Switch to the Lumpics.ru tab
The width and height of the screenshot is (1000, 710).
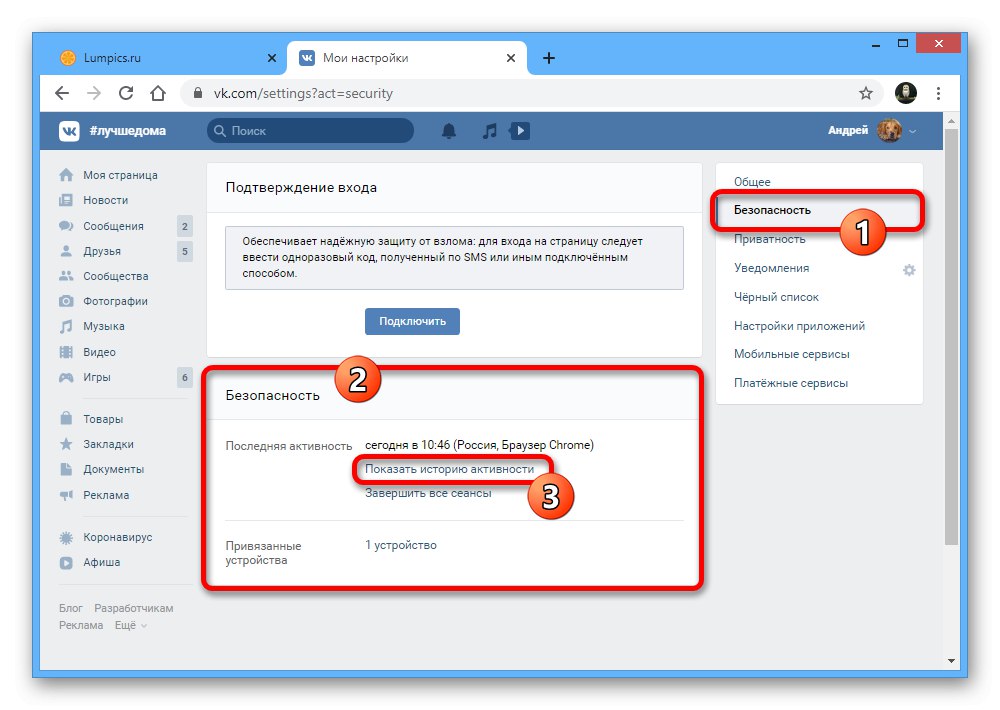pos(166,58)
